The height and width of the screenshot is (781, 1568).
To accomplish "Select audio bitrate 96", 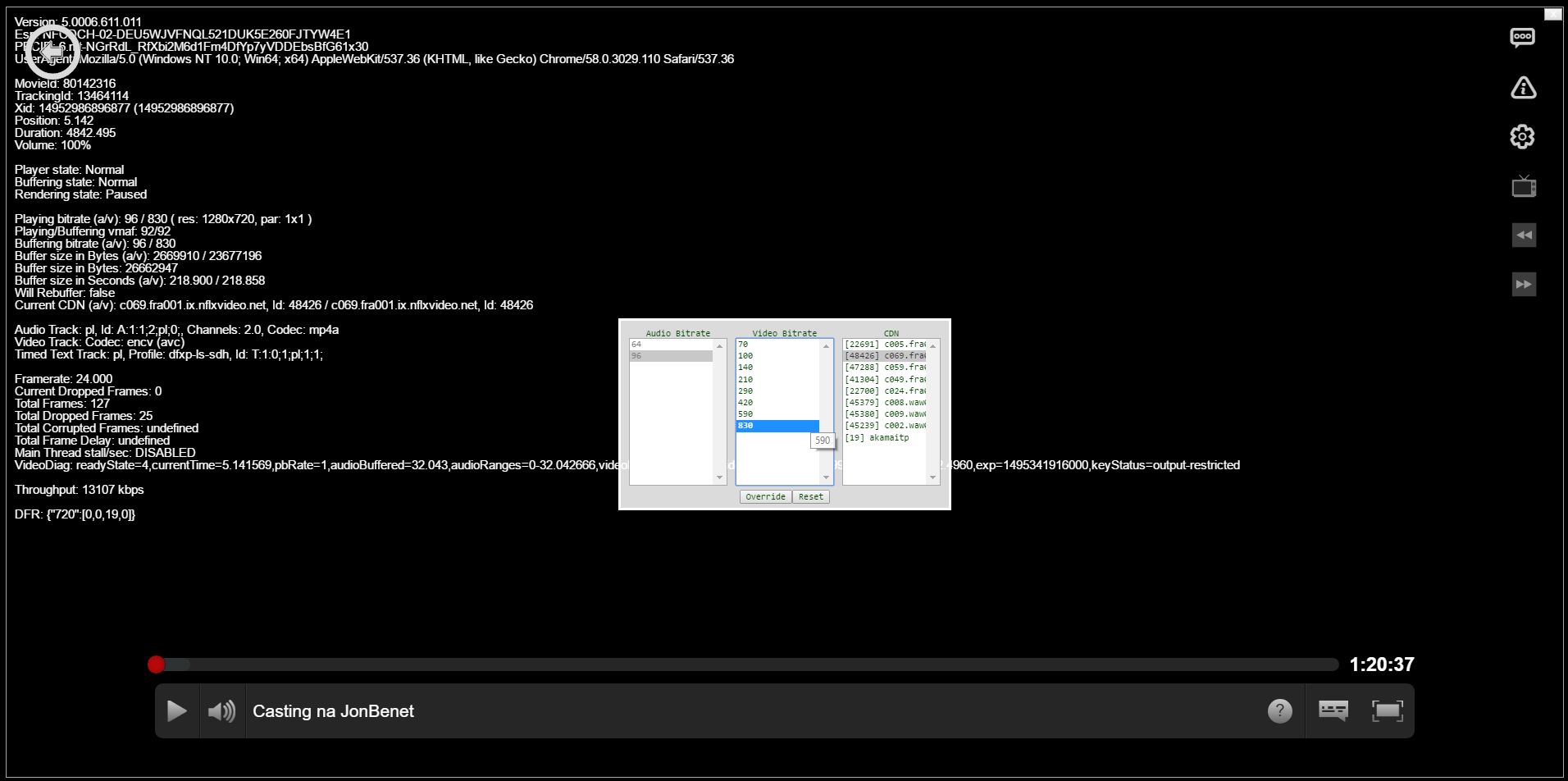I will [672, 356].
